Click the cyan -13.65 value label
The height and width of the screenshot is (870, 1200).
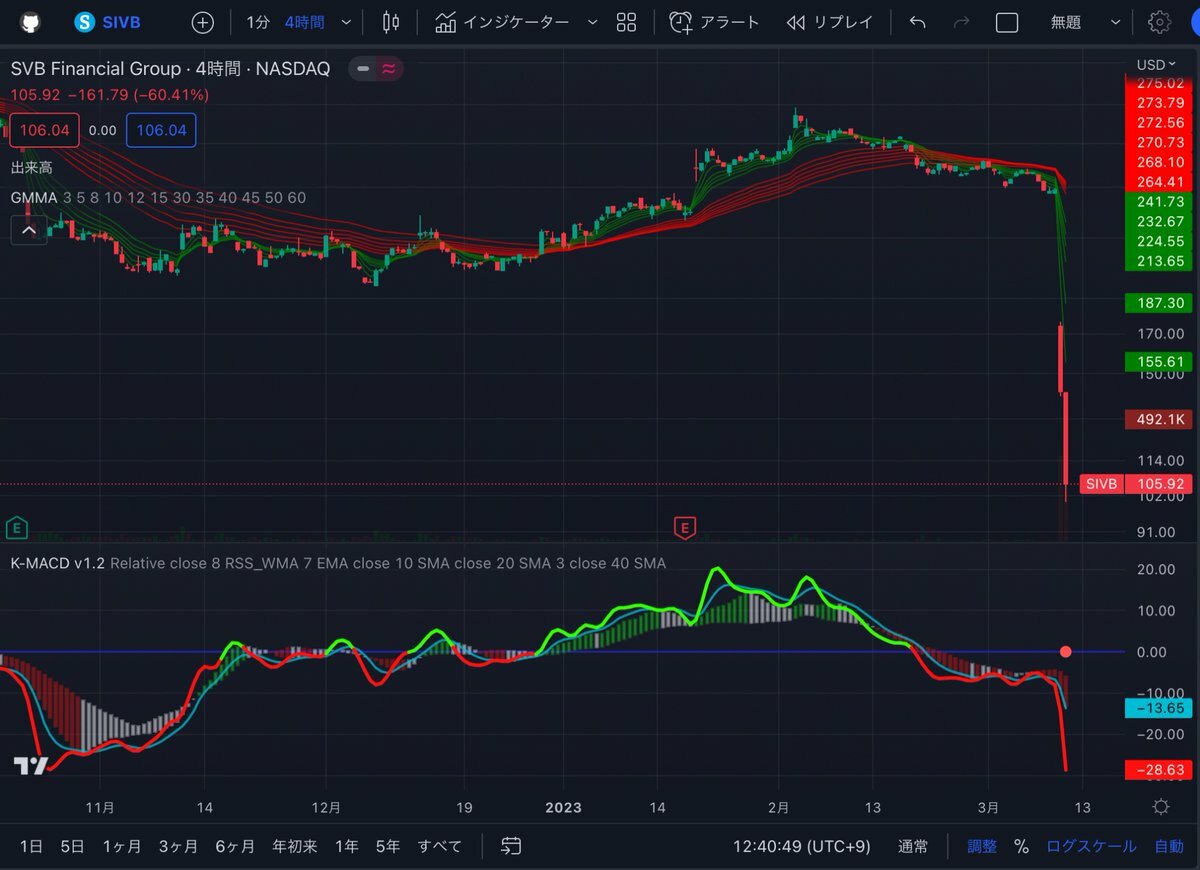tap(1158, 708)
